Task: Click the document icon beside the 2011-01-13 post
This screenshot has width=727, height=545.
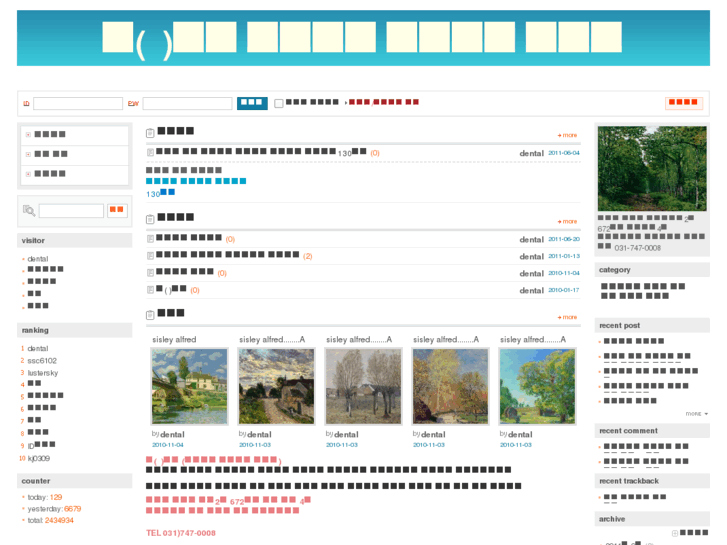Action: coord(151,256)
